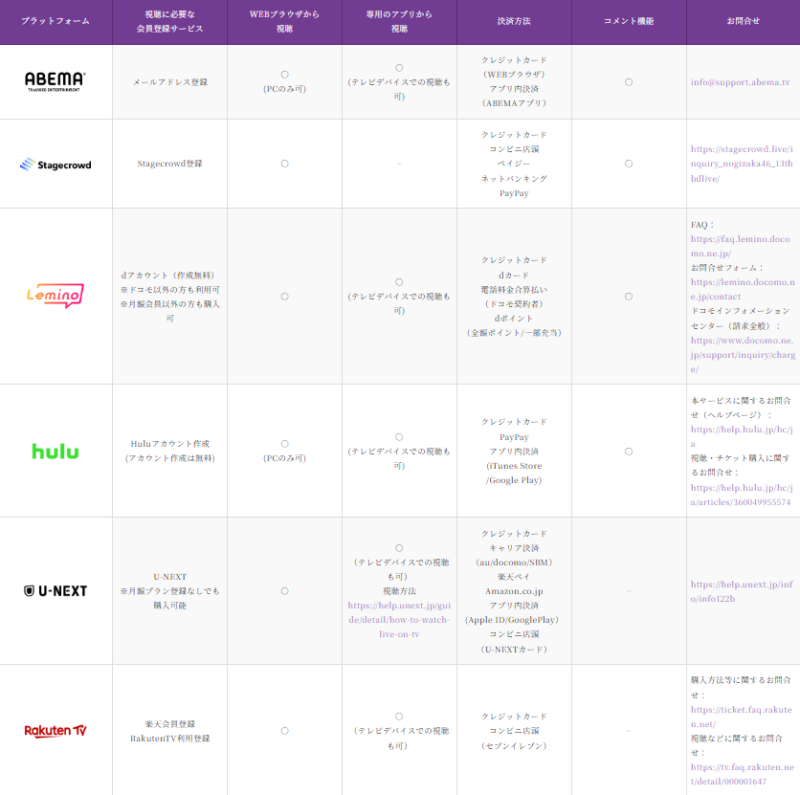800x795 pixels.
Task: Click the green hulu logo
Action: coord(55,451)
